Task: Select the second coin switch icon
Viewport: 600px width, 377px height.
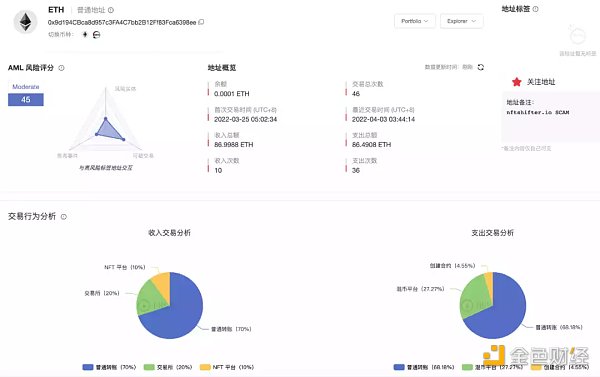Action: tap(96, 34)
